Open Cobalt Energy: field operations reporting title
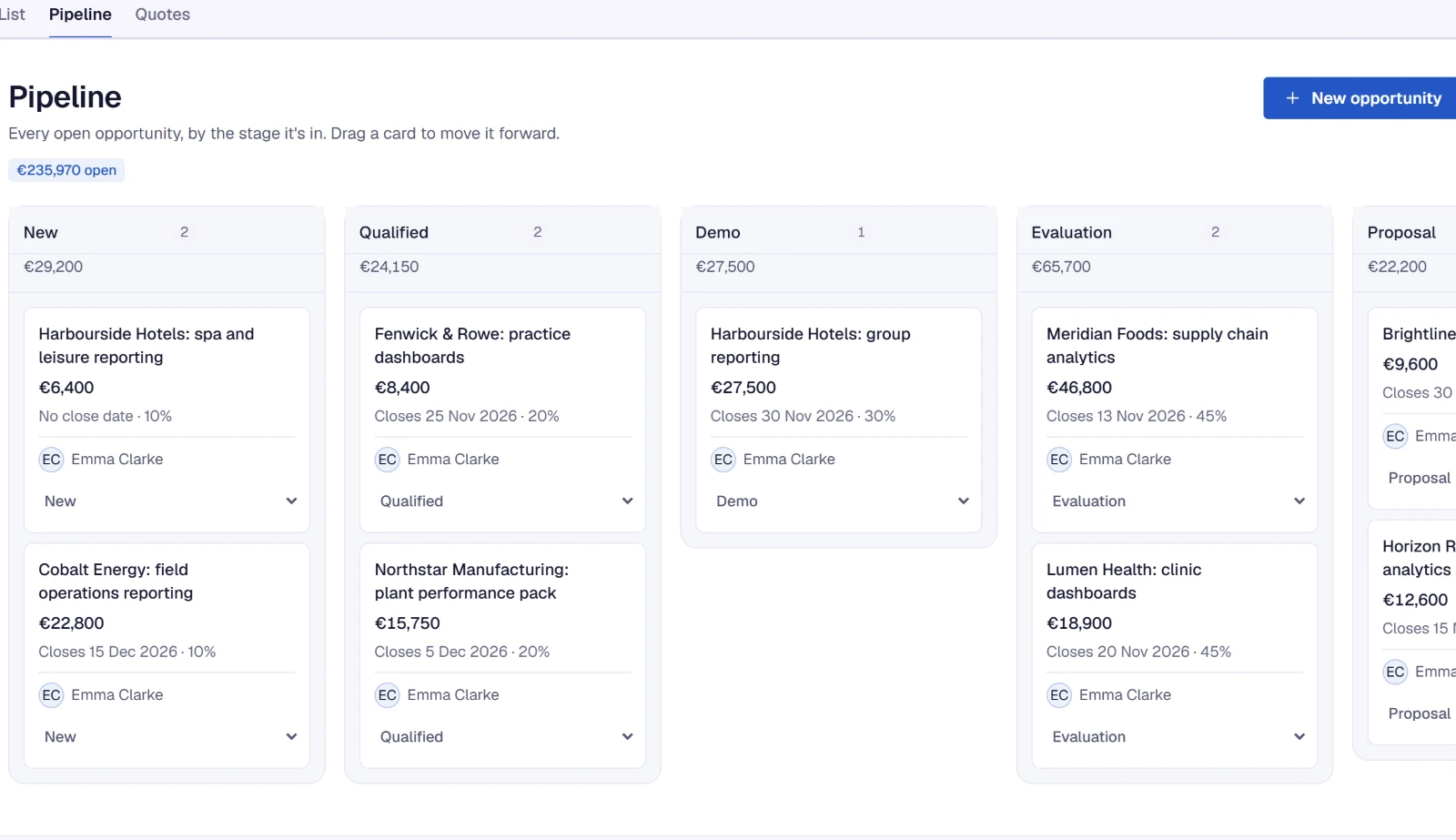Image resolution: width=1456 pixels, height=840 pixels. click(x=116, y=582)
